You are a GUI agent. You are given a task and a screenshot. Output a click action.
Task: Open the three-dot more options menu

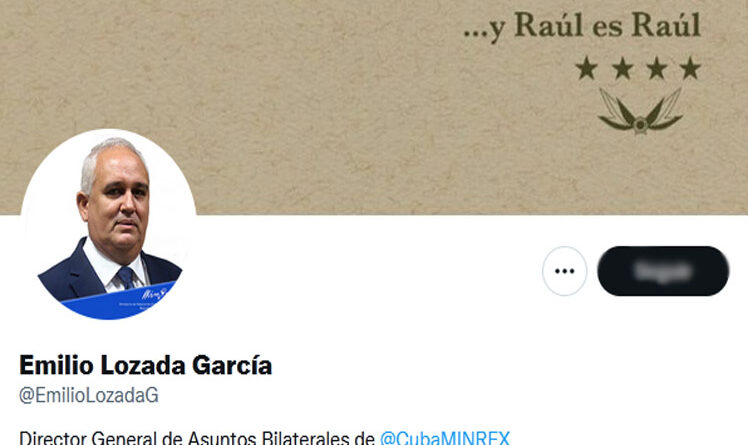pyautogui.click(x=564, y=271)
